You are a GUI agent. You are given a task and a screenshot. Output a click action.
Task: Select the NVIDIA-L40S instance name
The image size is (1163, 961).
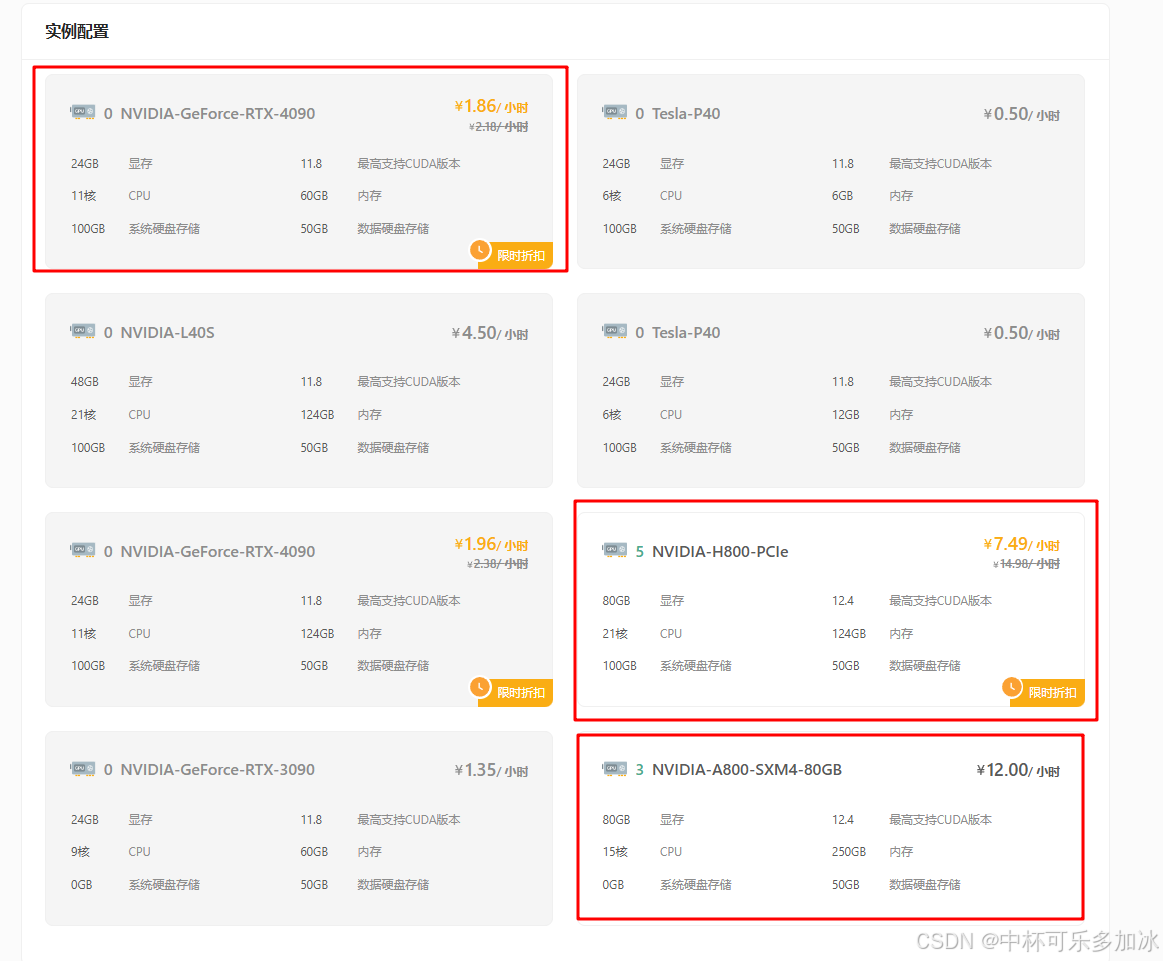click(168, 332)
